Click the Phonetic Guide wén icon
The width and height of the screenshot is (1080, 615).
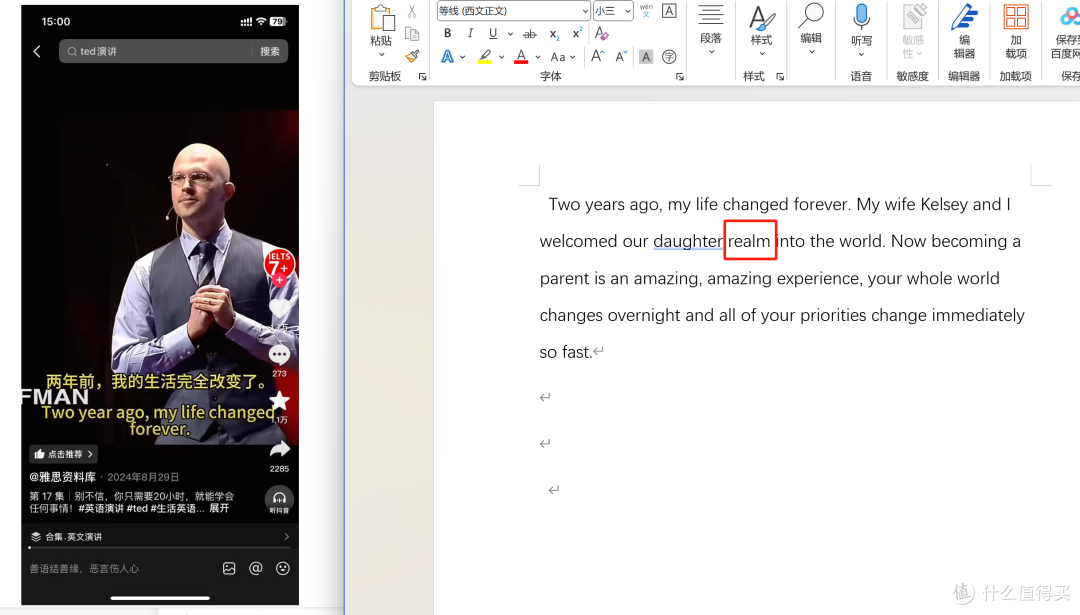(x=645, y=10)
